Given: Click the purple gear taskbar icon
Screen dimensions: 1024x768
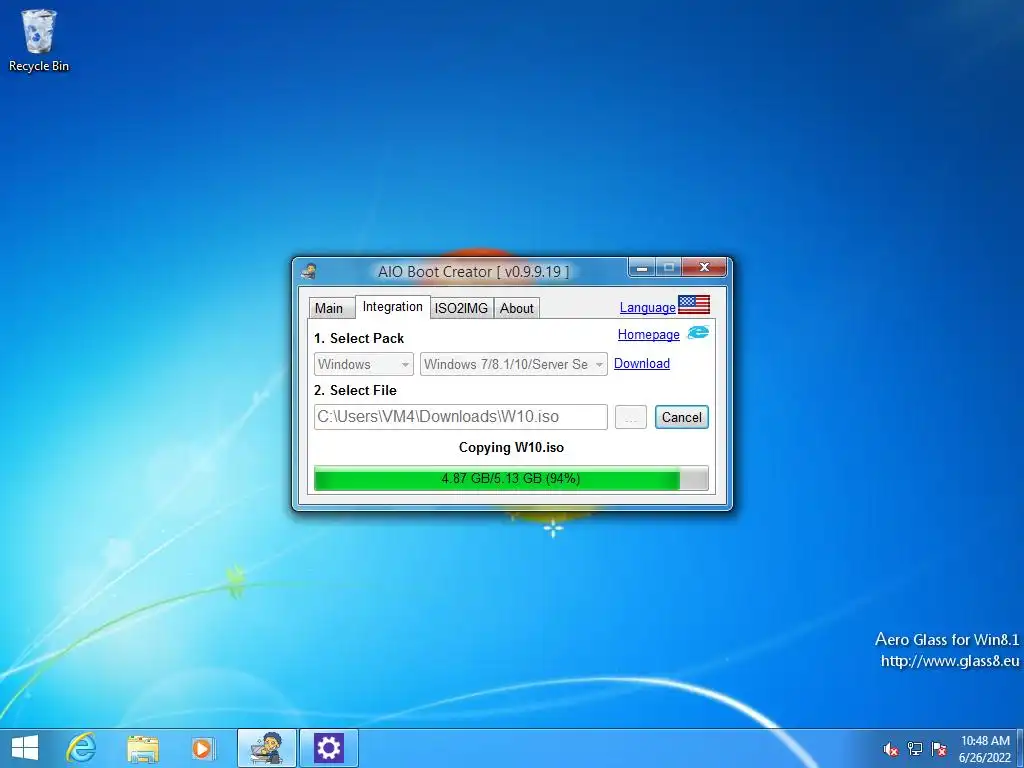Looking at the screenshot, I should coord(328,748).
